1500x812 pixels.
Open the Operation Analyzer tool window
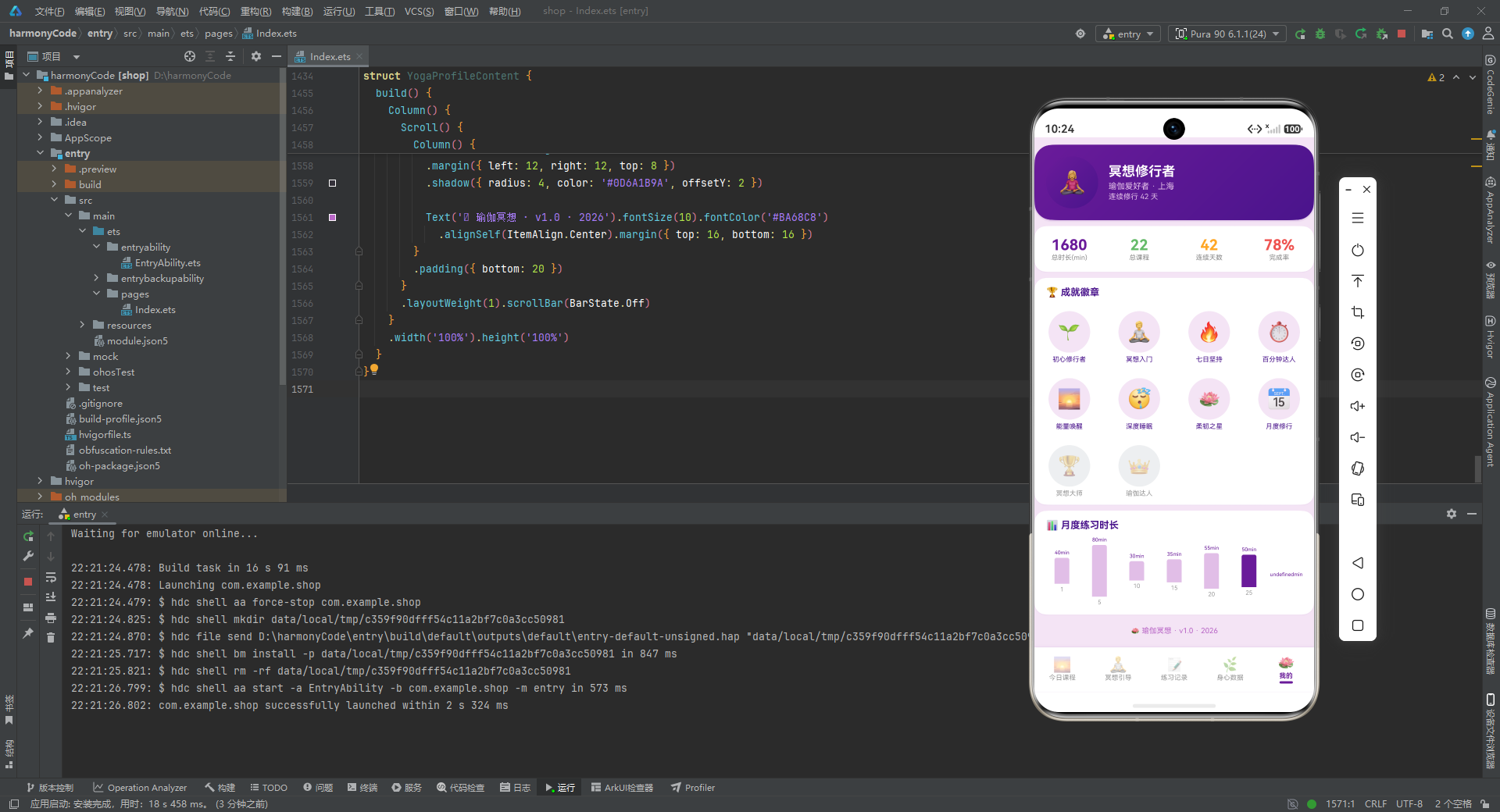pyautogui.click(x=140, y=788)
